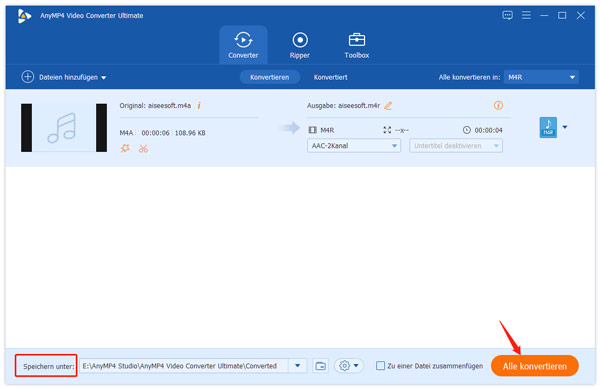The height and width of the screenshot is (389, 600).
Task: Open the settings gear dropdown
Action: click(x=349, y=366)
